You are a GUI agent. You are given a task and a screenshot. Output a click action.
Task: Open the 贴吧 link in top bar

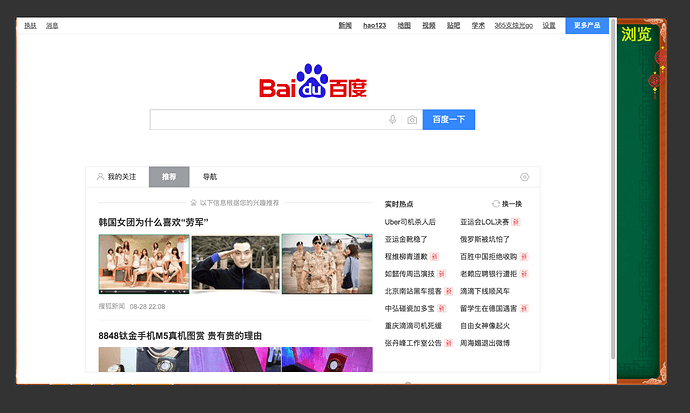[x=453, y=26]
